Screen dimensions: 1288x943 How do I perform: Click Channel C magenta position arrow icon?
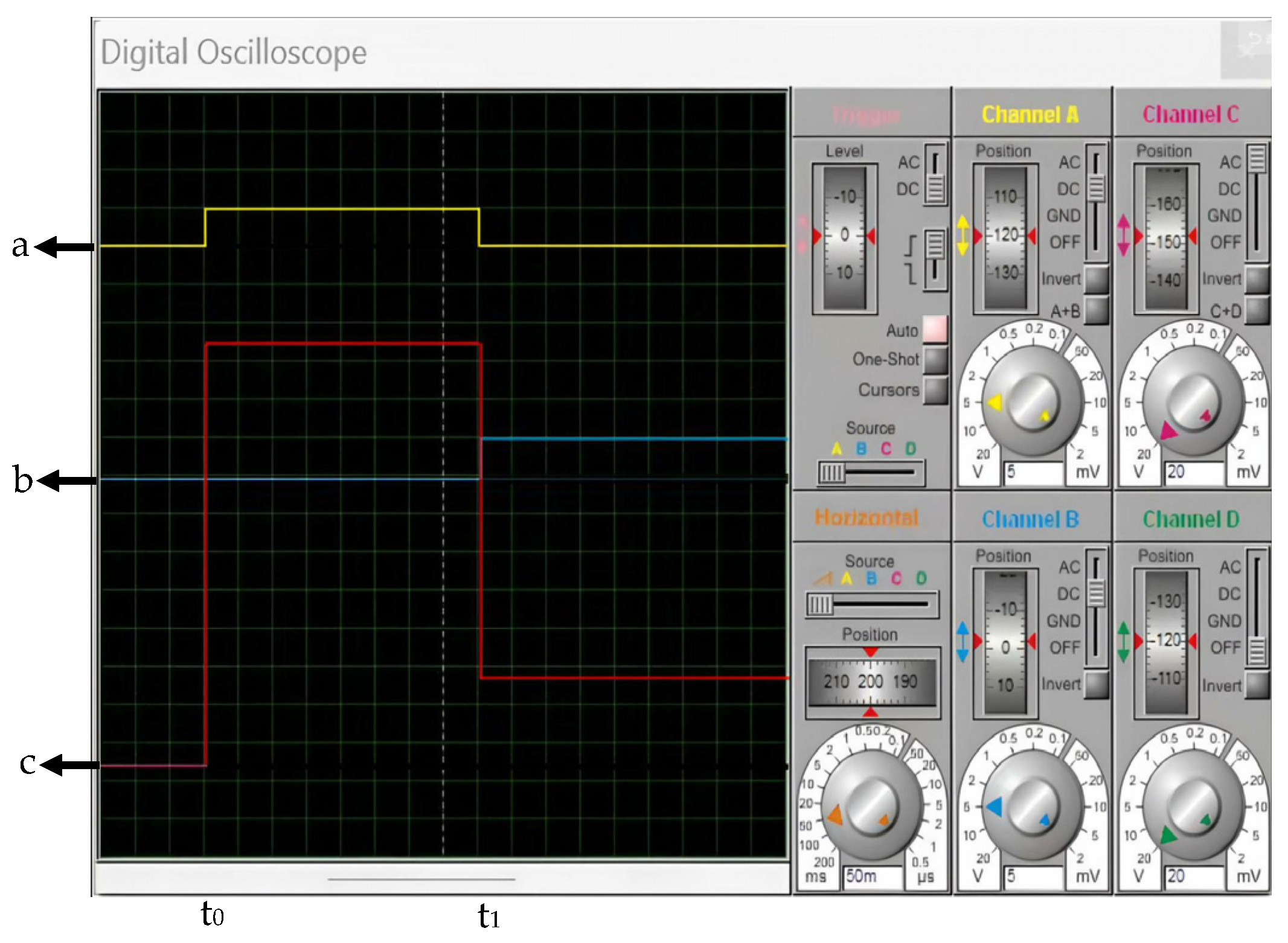pos(1123,235)
